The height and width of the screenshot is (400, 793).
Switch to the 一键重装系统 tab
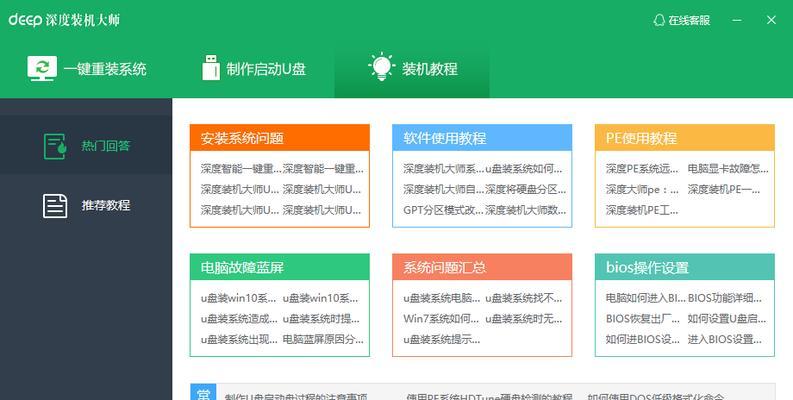[x=86, y=68]
